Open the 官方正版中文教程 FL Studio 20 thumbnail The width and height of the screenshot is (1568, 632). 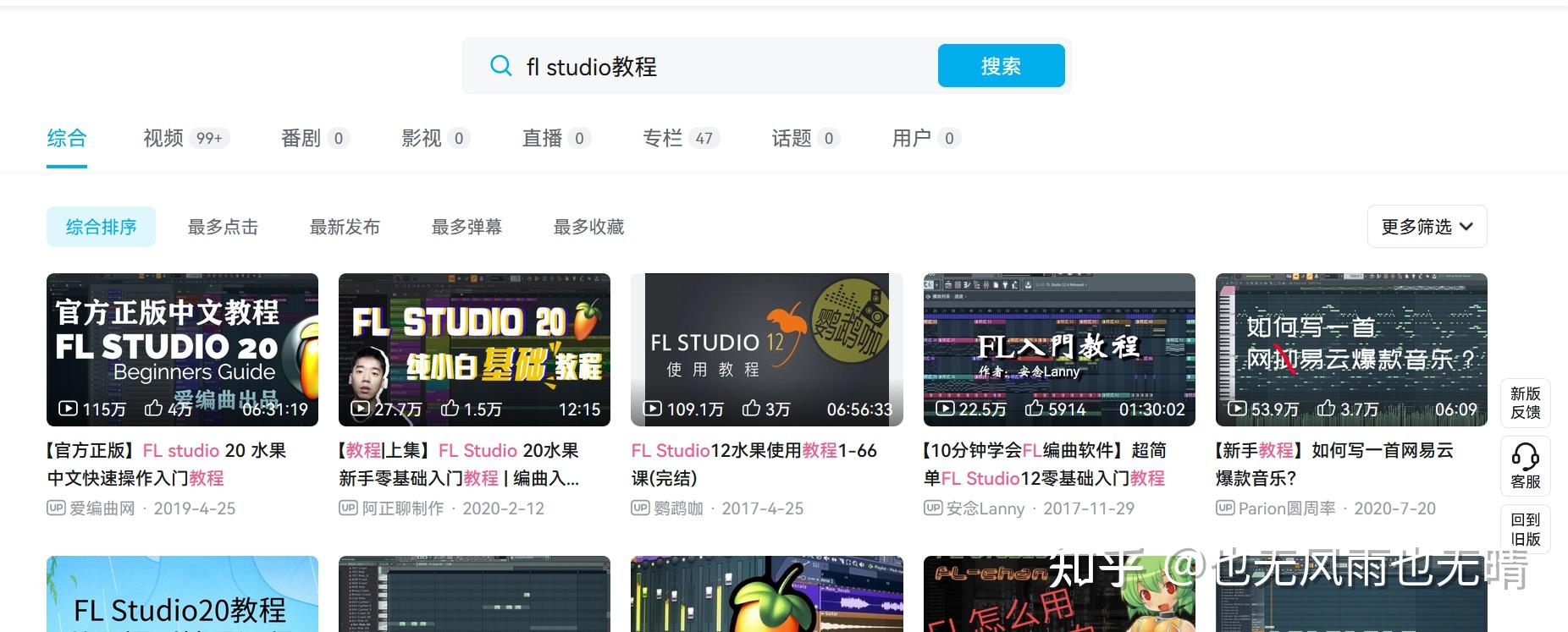(x=182, y=349)
